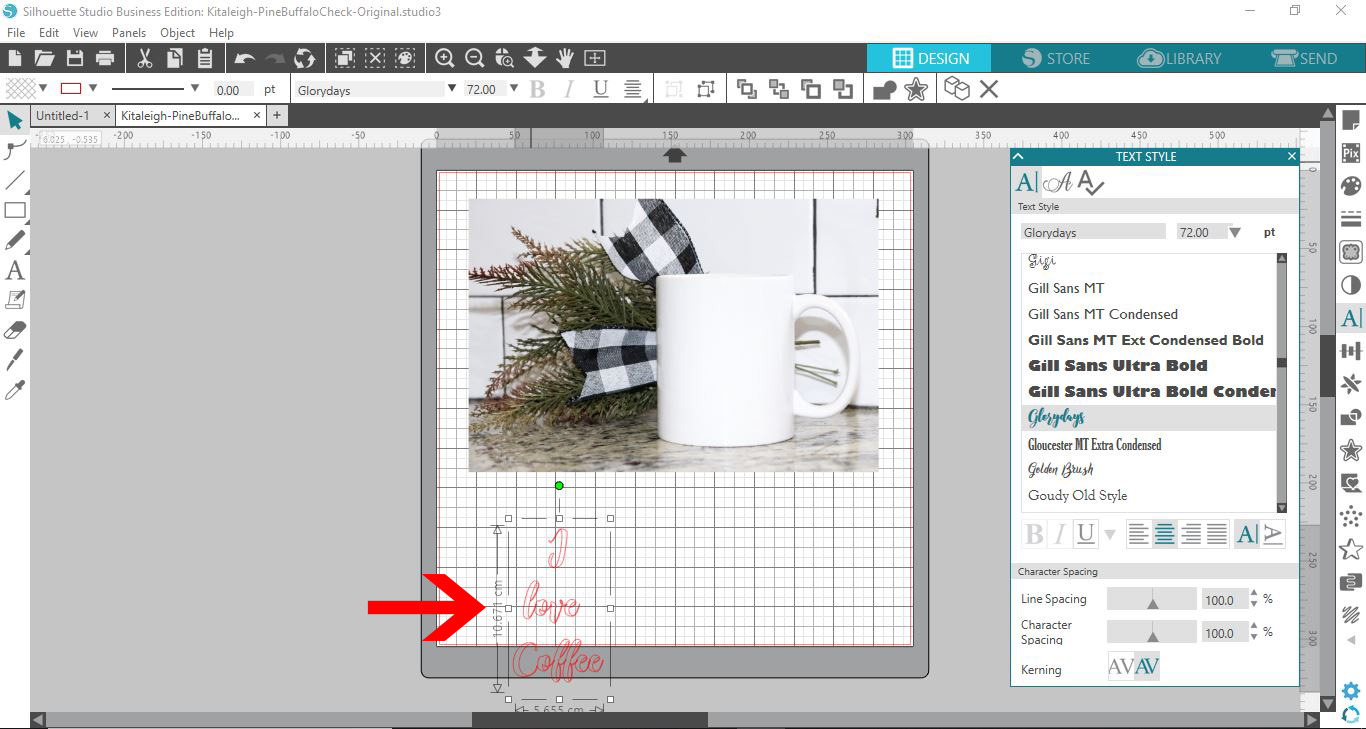
Task: Open the line style dropdown arrow
Action: pos(194,88)
